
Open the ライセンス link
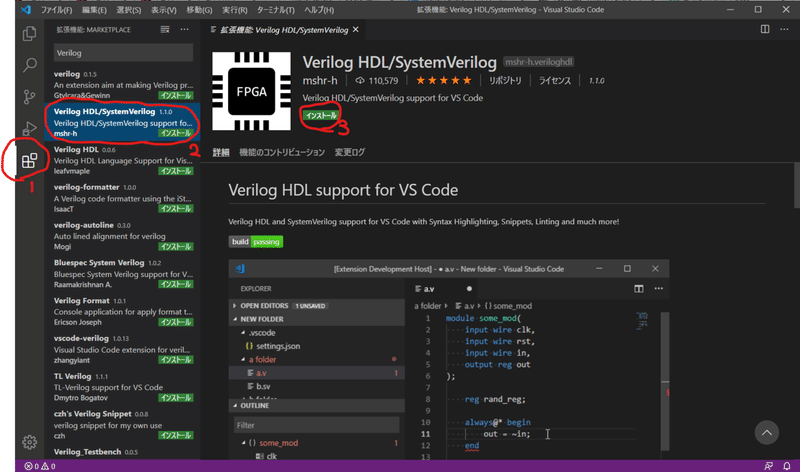555,81
